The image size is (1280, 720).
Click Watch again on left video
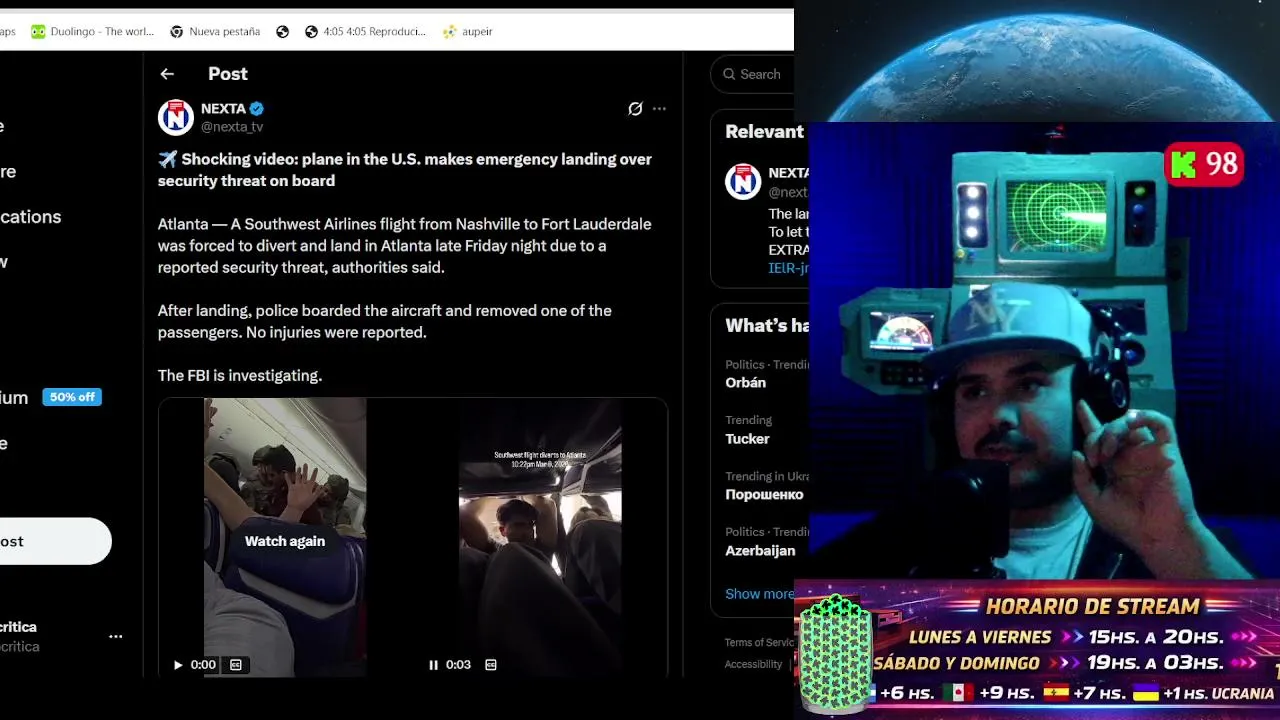click(x=285, y=541)
